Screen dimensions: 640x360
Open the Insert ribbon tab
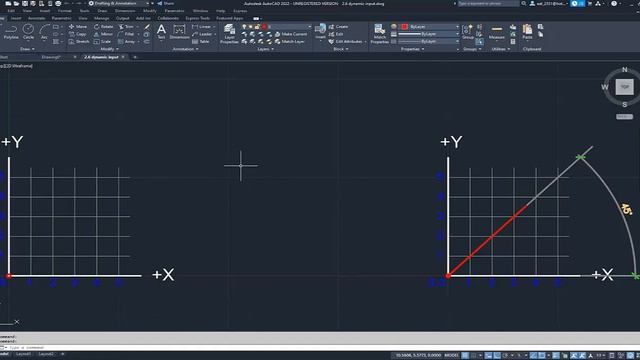16,18
